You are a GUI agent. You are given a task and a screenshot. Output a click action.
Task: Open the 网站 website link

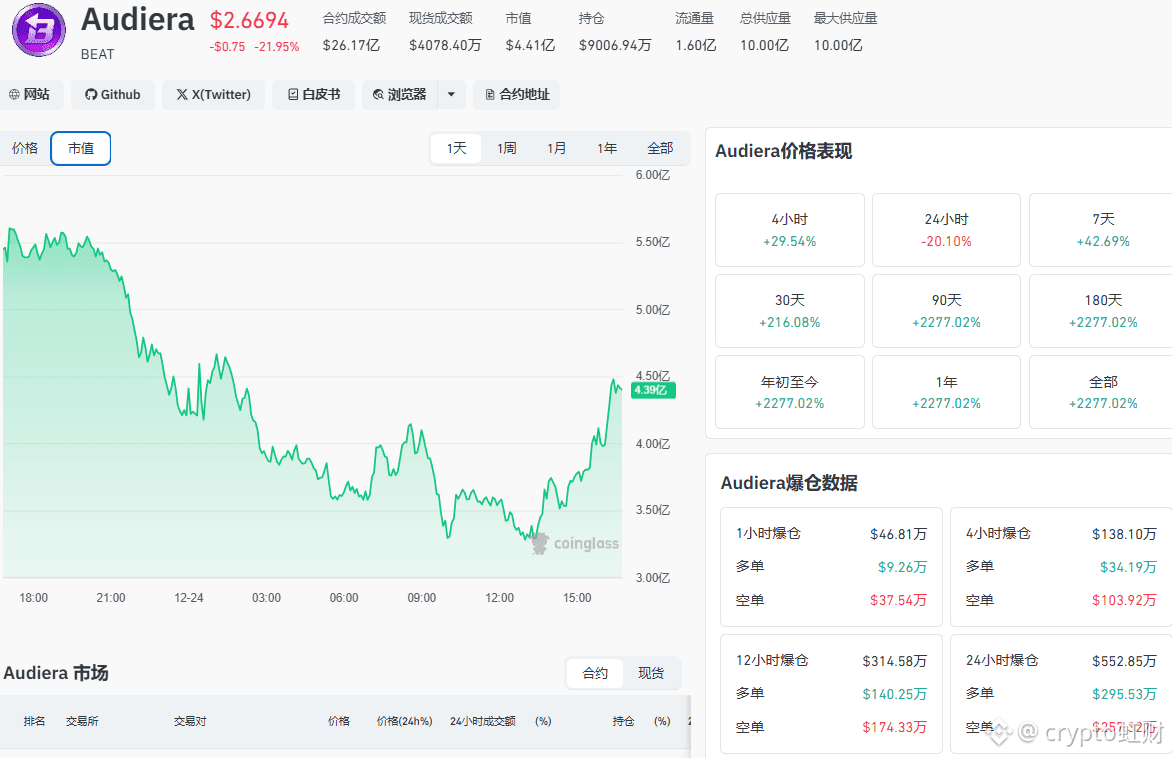click(29, 95)
